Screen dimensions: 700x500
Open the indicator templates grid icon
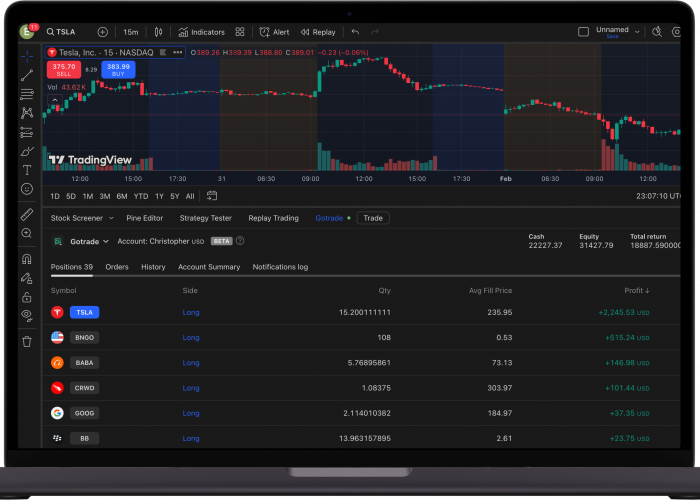pyautogui.click(x=240, y=32)
